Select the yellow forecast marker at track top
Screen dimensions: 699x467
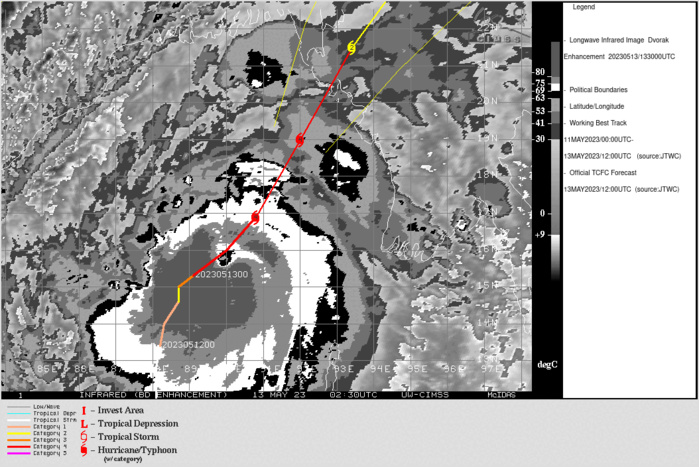(352, 47)
